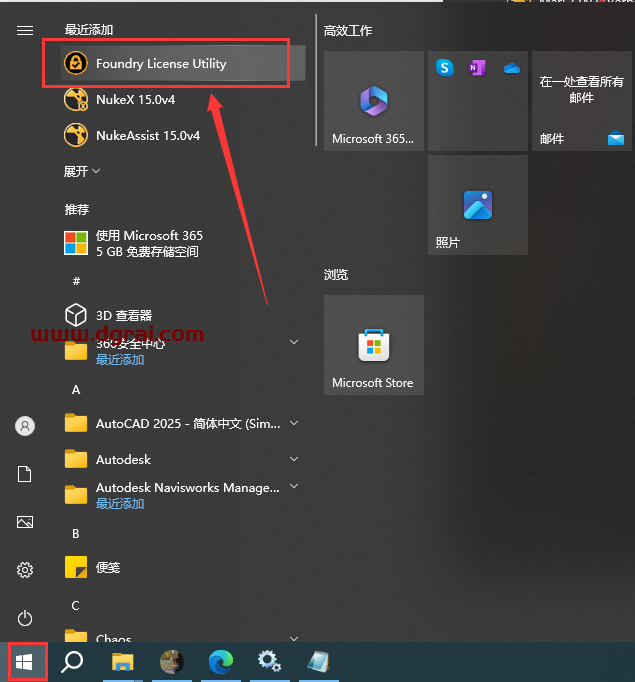
Task: Click the # letter index header
Action: pyautogui.click(x=77, y=281)
